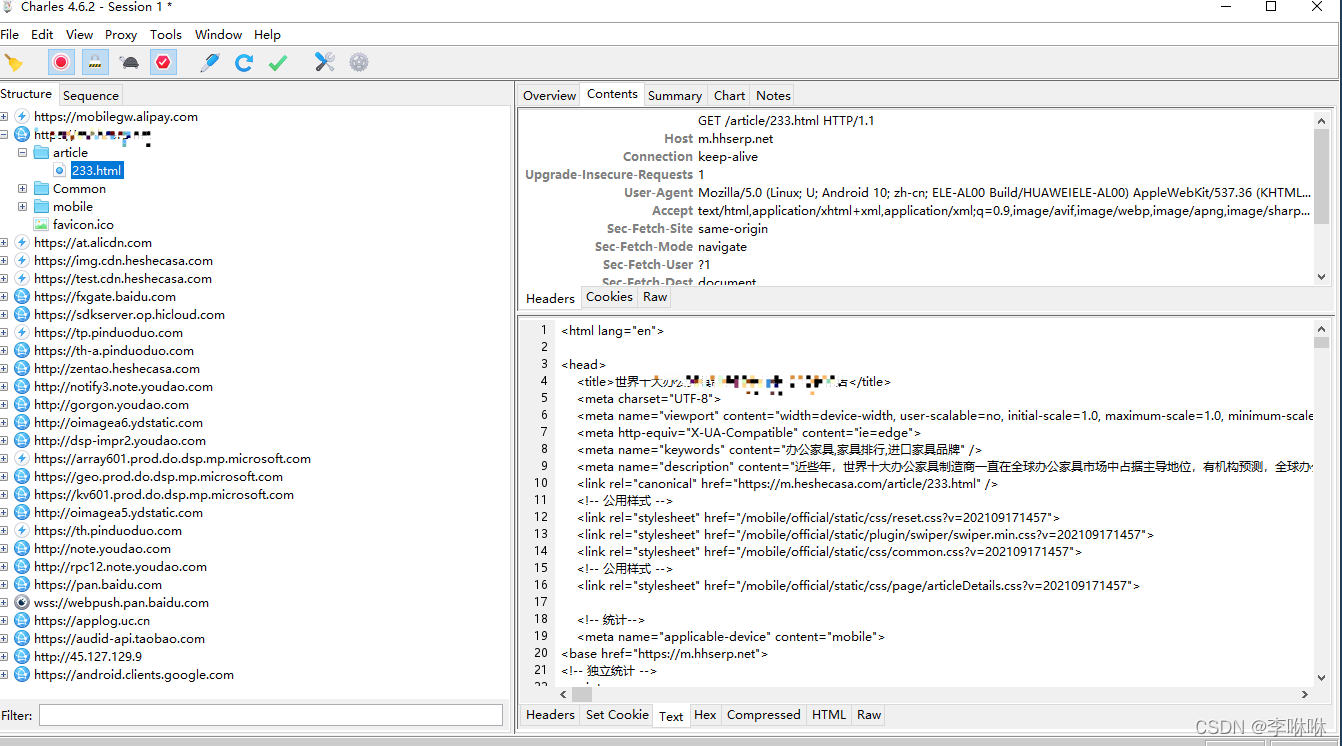Switch to the Notes tab
1342x746 pixels.
point(773,95)
